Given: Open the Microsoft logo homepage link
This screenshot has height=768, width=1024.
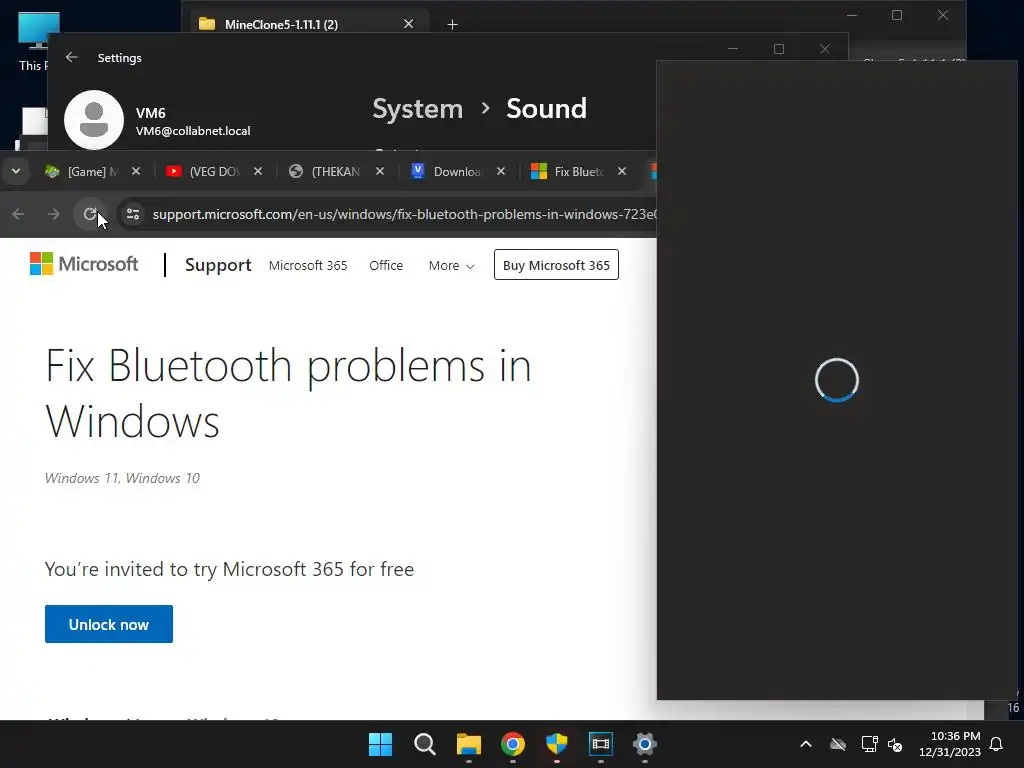Looking at the screenshot, I should [x=84, y=264].
